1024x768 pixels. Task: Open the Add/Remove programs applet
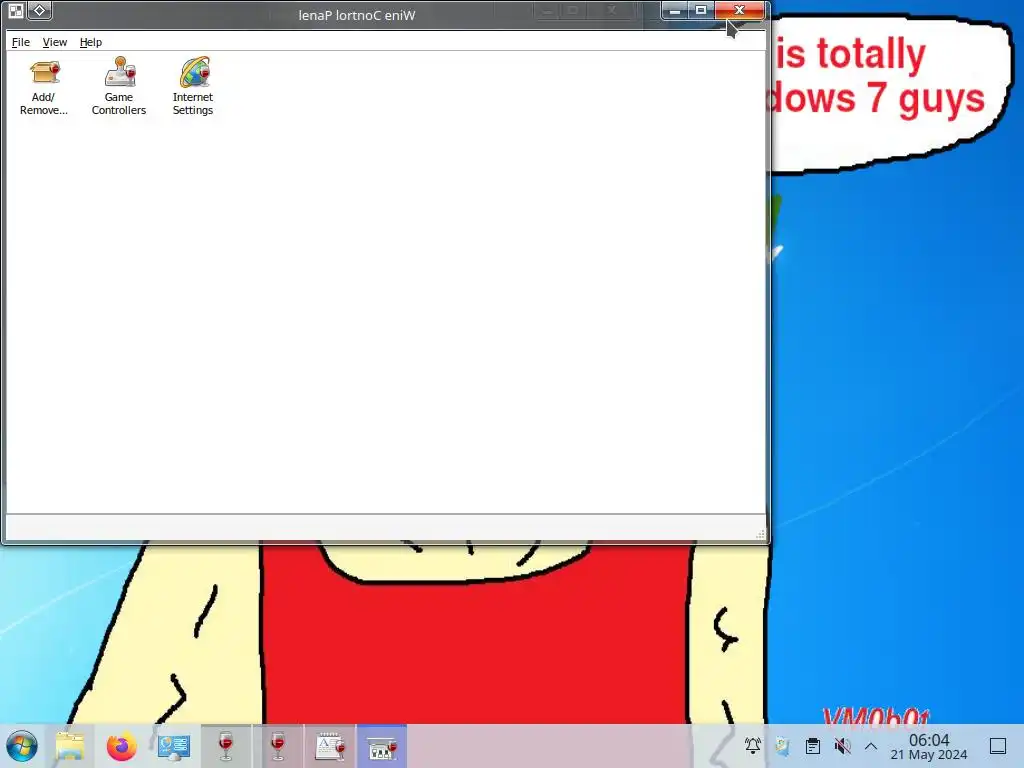(44, 87)
